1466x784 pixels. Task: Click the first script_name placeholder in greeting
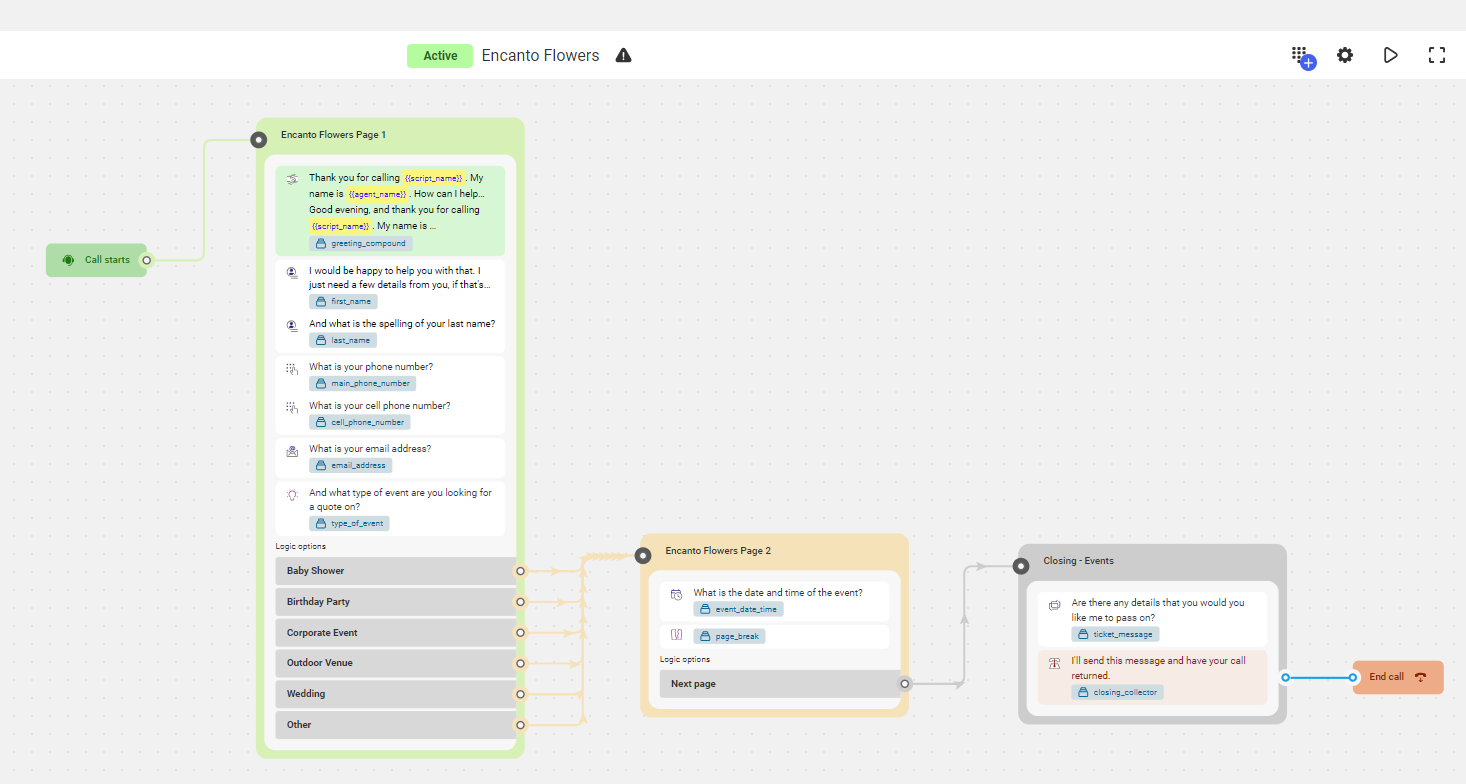click(x=434, y=178)
